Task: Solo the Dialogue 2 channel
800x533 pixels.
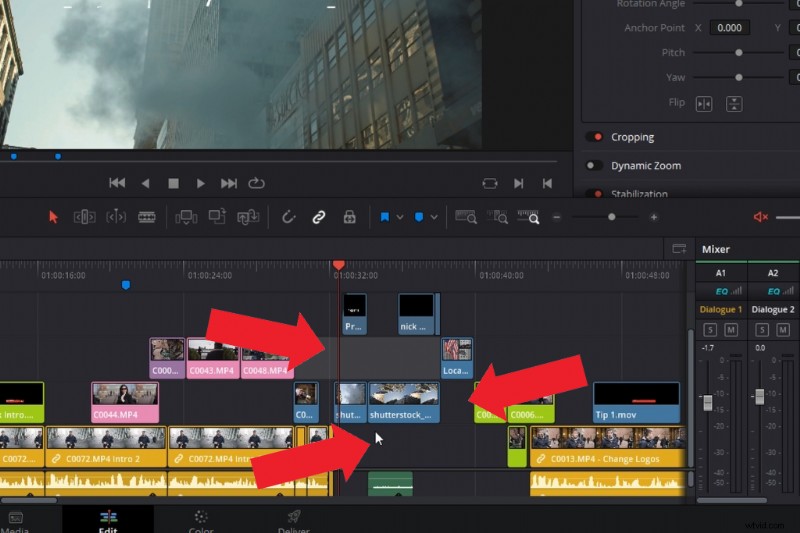Action: coord(762,329)
